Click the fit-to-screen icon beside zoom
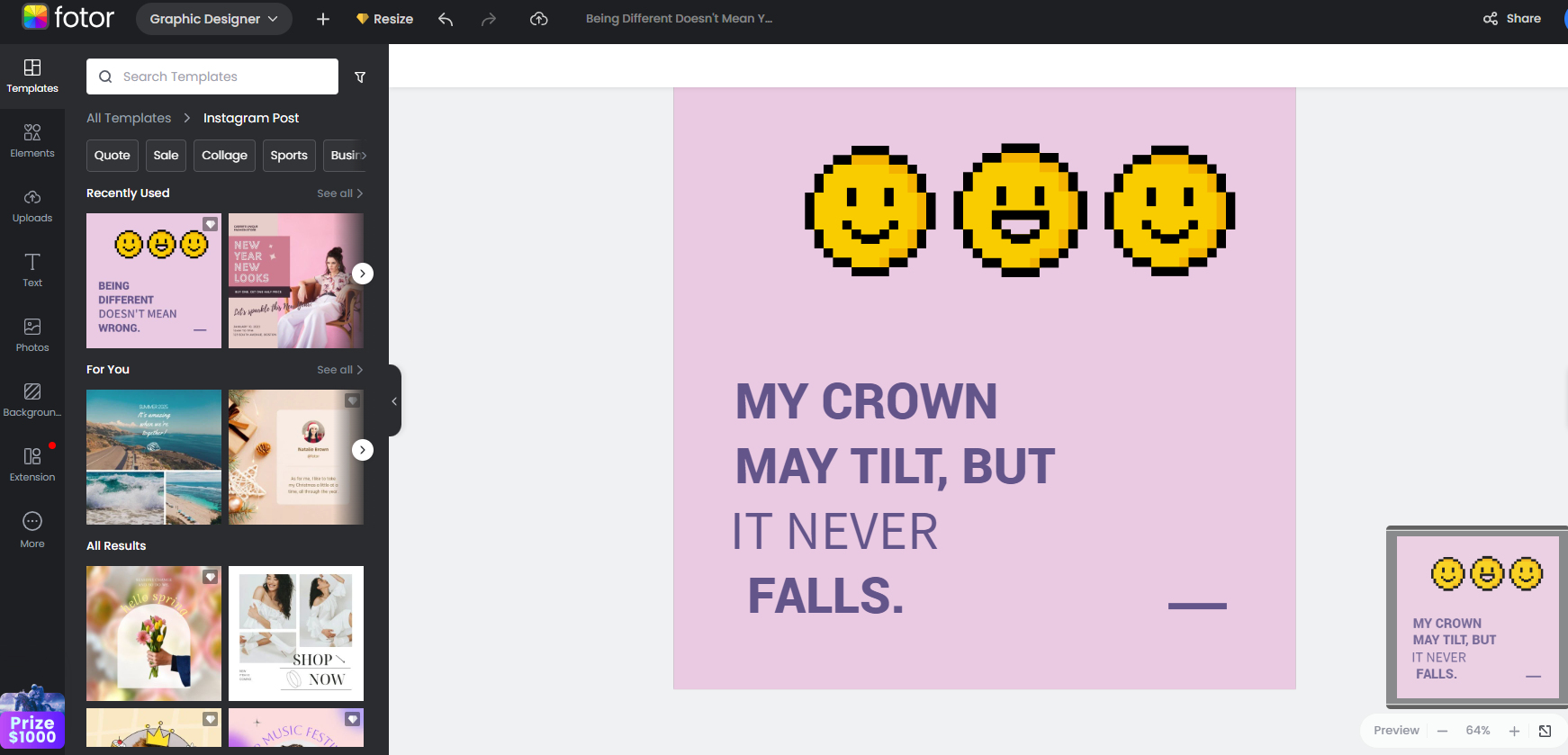 pos(1545,731)
